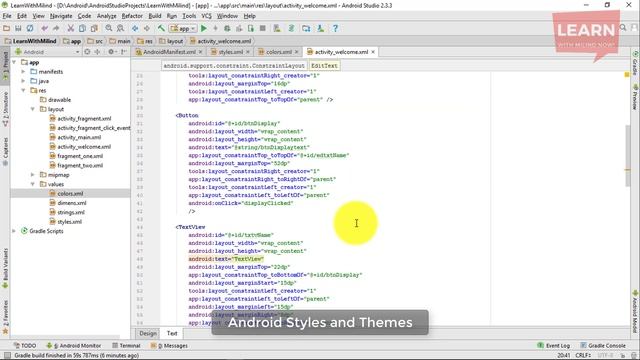Expand Gradle Scripts node
The image size is (640, 360).
pyautogui.click(x=14, y=231)
